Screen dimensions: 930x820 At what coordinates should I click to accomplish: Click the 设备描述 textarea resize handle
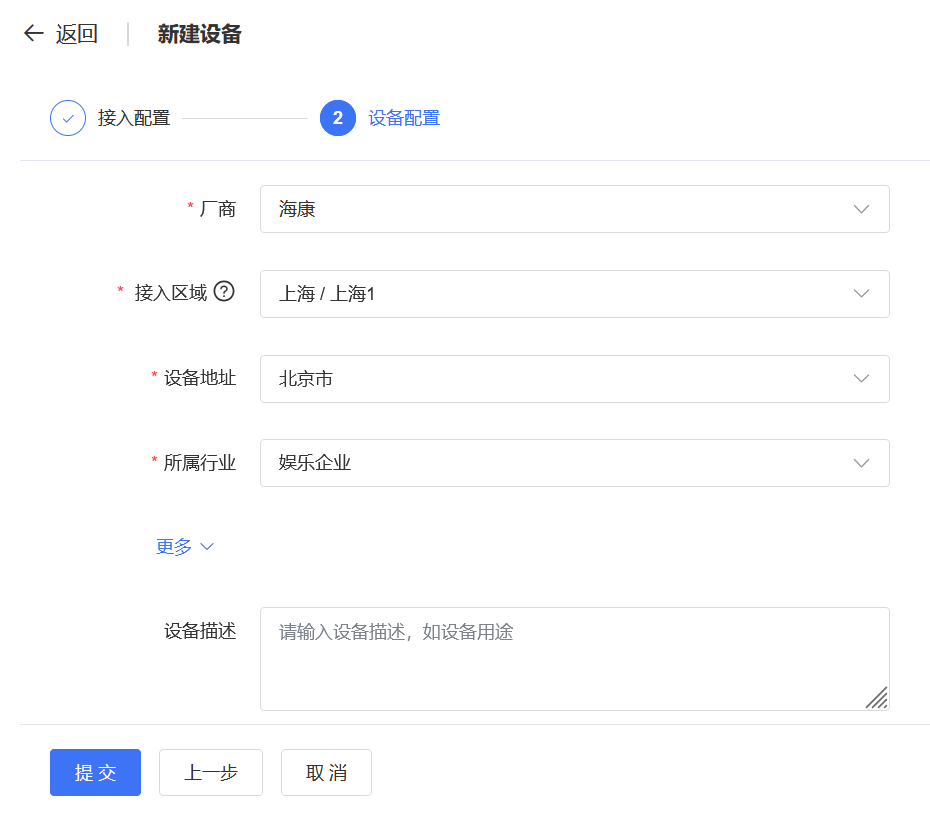877,698
